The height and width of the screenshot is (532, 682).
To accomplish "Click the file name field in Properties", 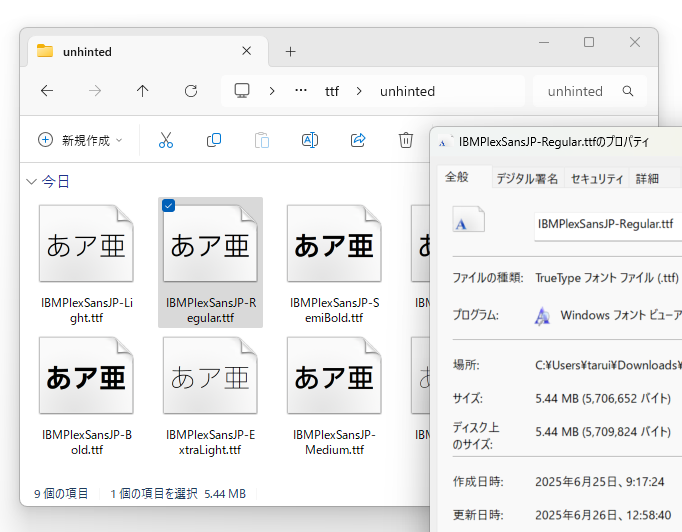I will click(x=608, y=224).
